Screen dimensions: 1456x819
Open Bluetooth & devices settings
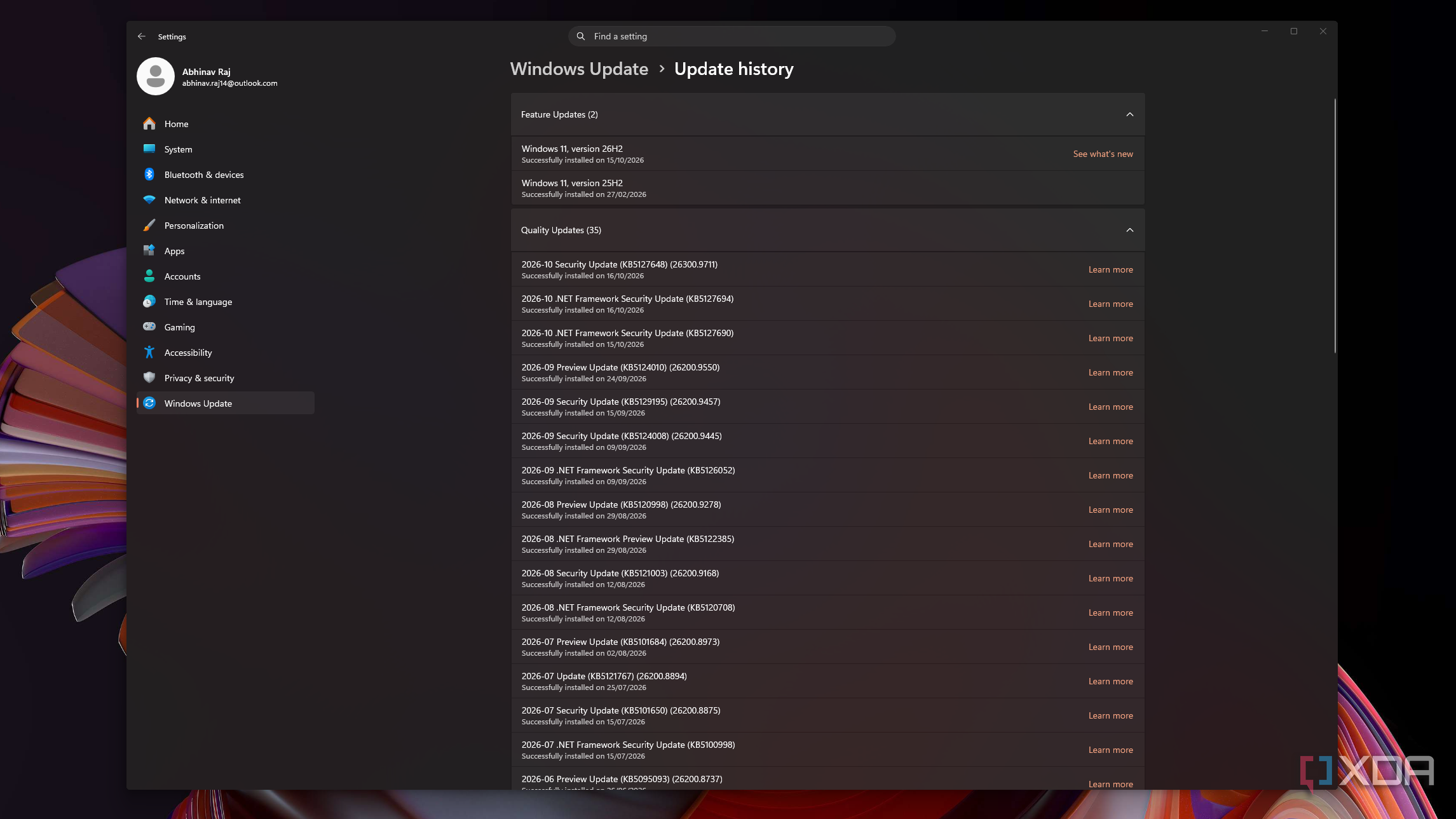click(x=226, y=175)
